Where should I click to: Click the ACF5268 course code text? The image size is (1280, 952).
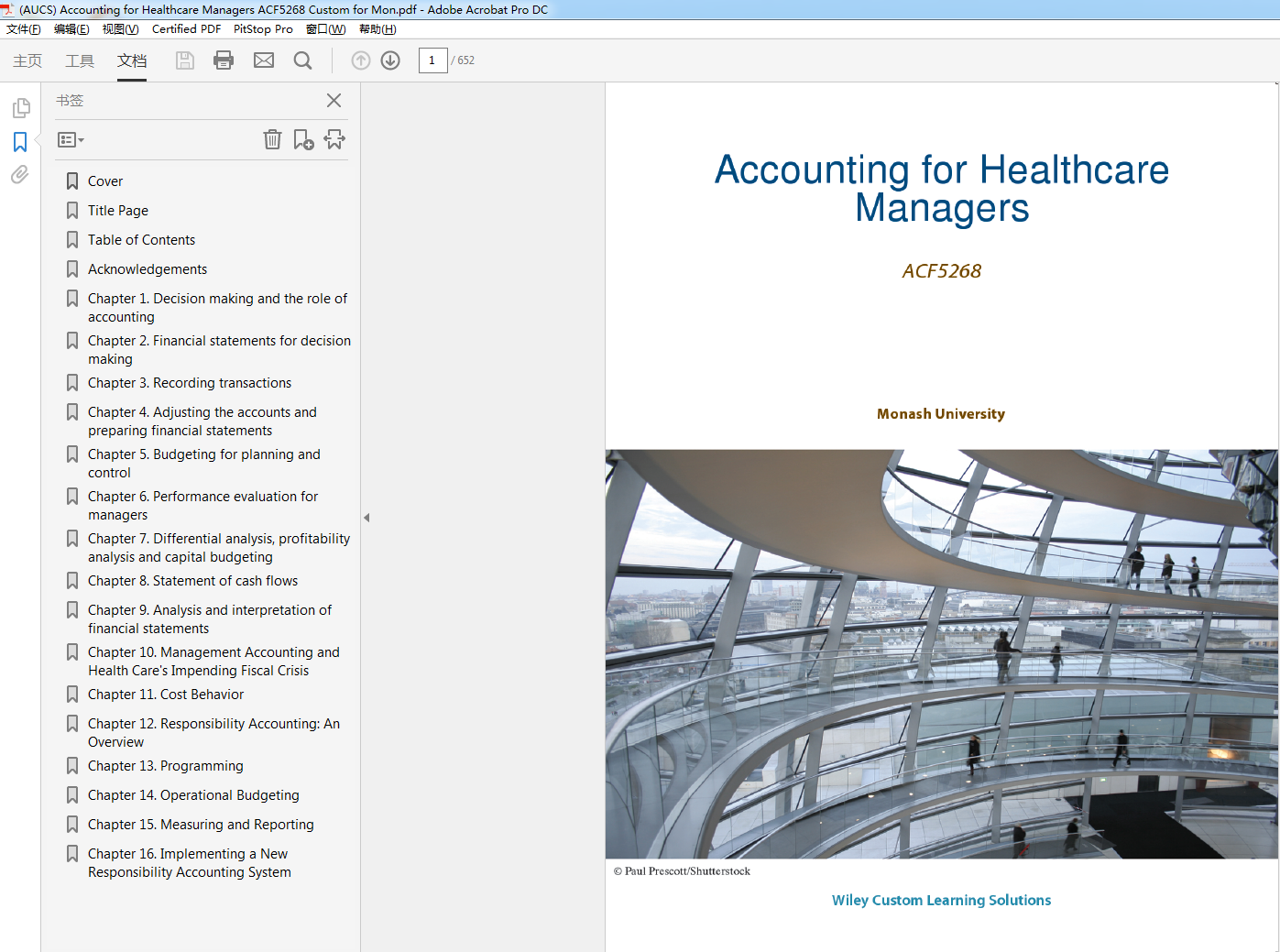coord(942,271)
